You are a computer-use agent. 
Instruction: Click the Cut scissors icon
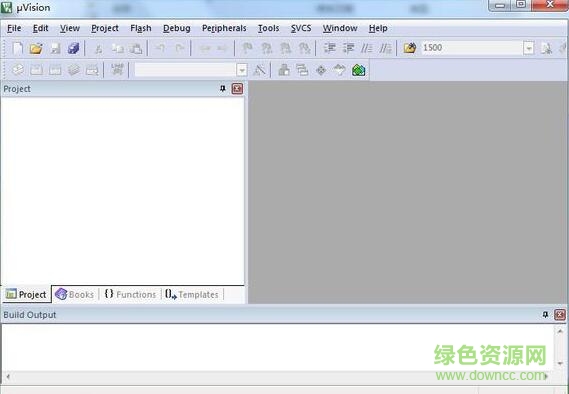tap(98, 48)
